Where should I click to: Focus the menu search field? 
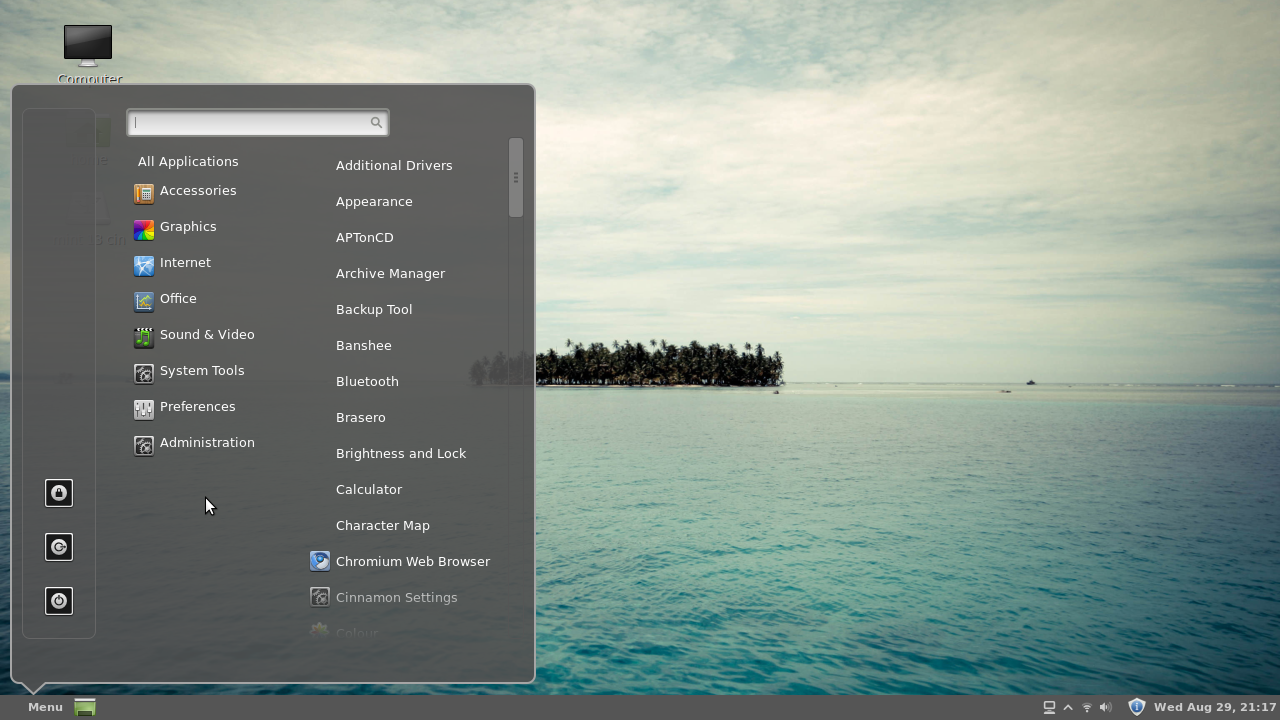click(250, 123)
